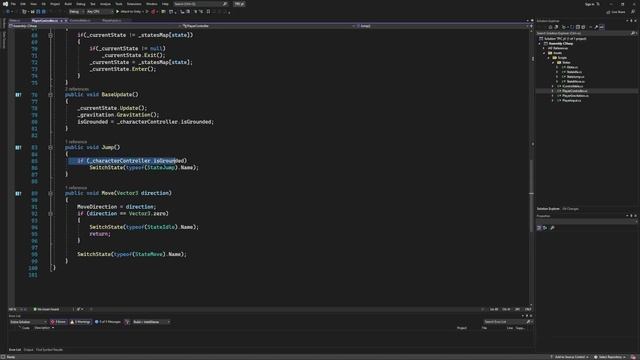Click the Visual Studio logo icon
640x360 pixels.
5,4
